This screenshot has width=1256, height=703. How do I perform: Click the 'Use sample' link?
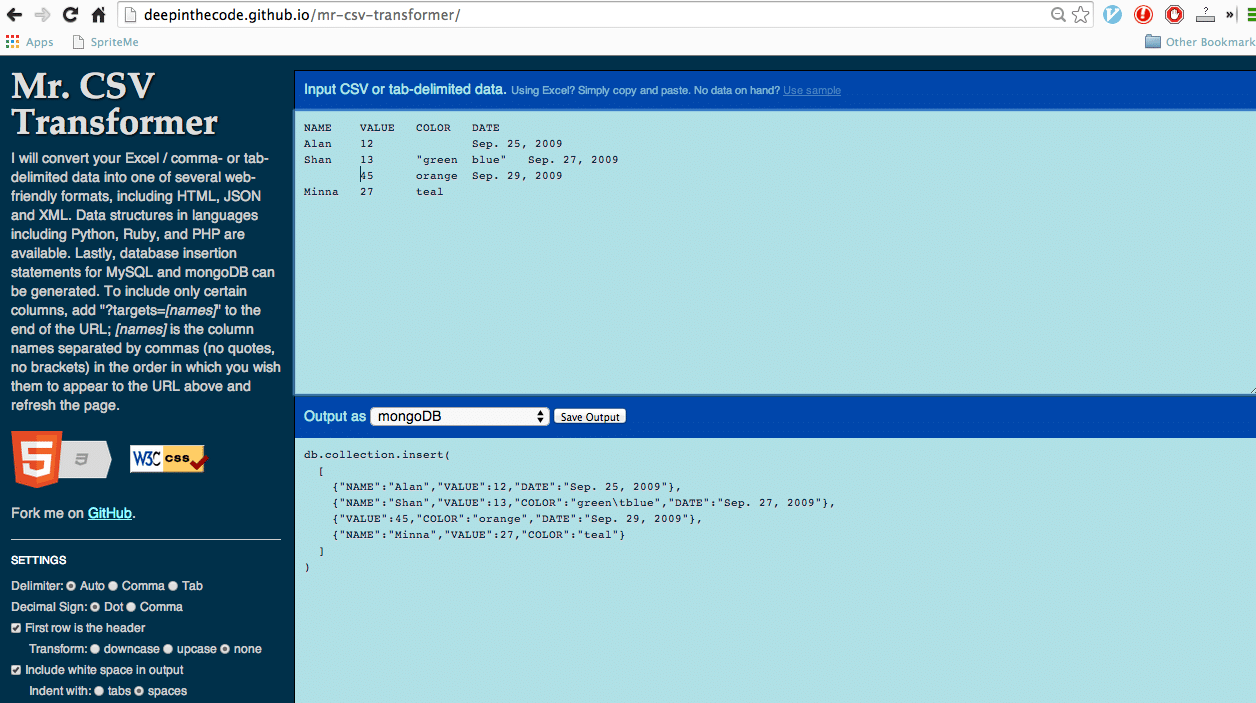(811, 90)
